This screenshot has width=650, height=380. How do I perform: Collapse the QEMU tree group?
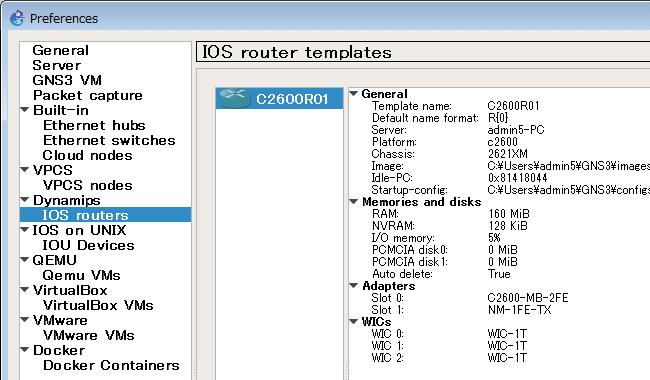[x=25, y=260]
